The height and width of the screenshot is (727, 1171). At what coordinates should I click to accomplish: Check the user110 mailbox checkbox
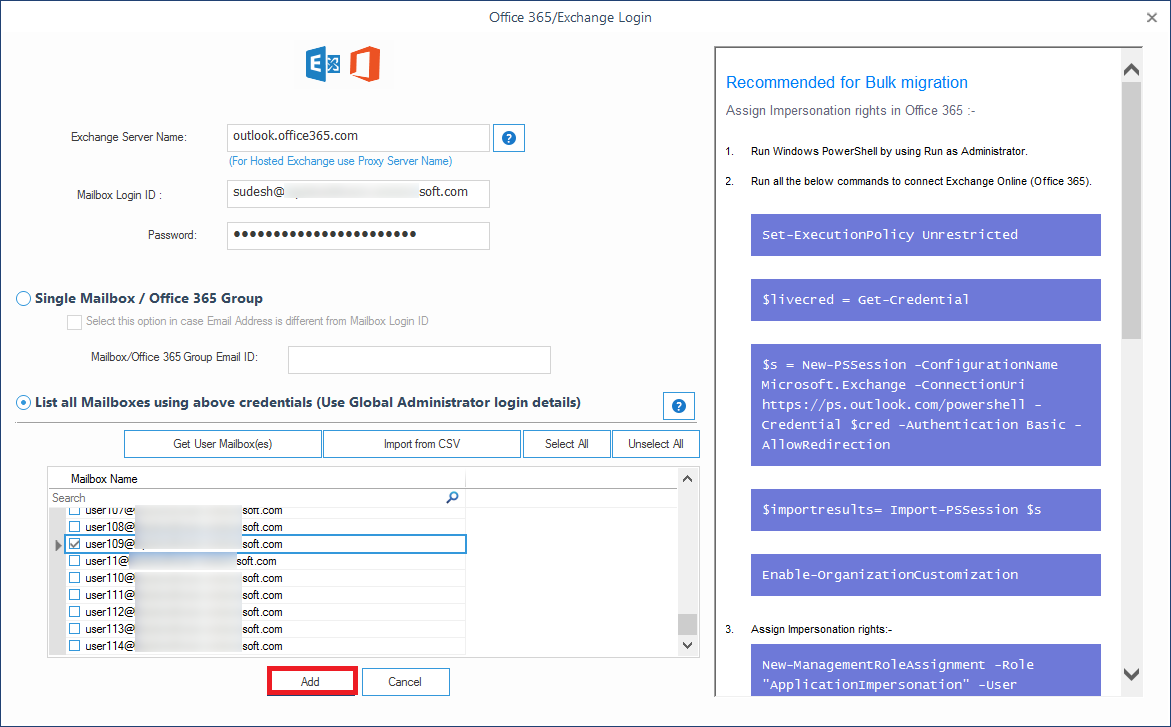coord(74,578)
